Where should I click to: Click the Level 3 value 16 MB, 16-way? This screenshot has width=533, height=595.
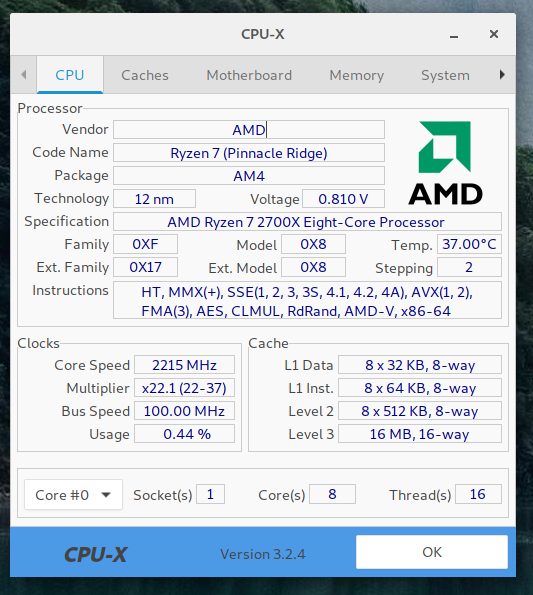click(420, 434)
